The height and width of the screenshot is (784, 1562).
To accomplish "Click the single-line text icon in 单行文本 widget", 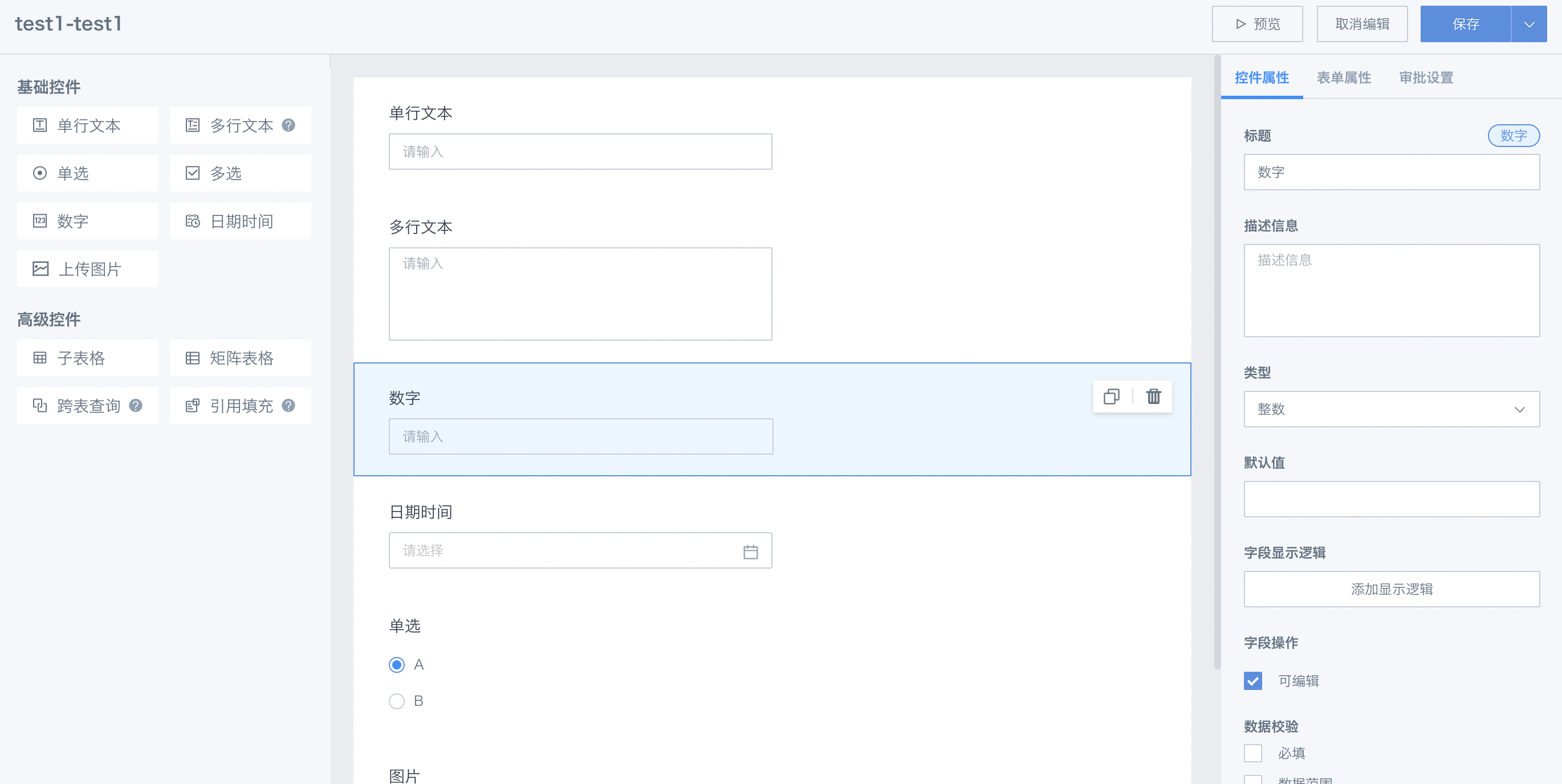I will (x=39, y=125).
